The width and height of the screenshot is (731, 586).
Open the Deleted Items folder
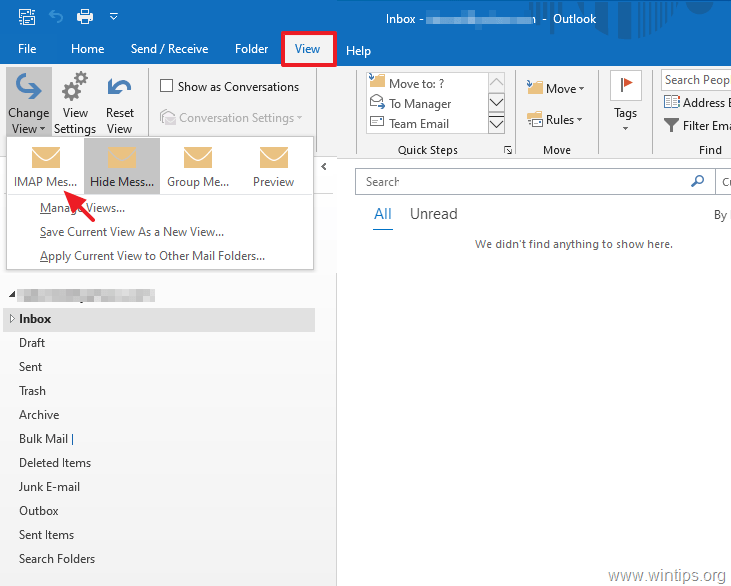tap(55, 463)
